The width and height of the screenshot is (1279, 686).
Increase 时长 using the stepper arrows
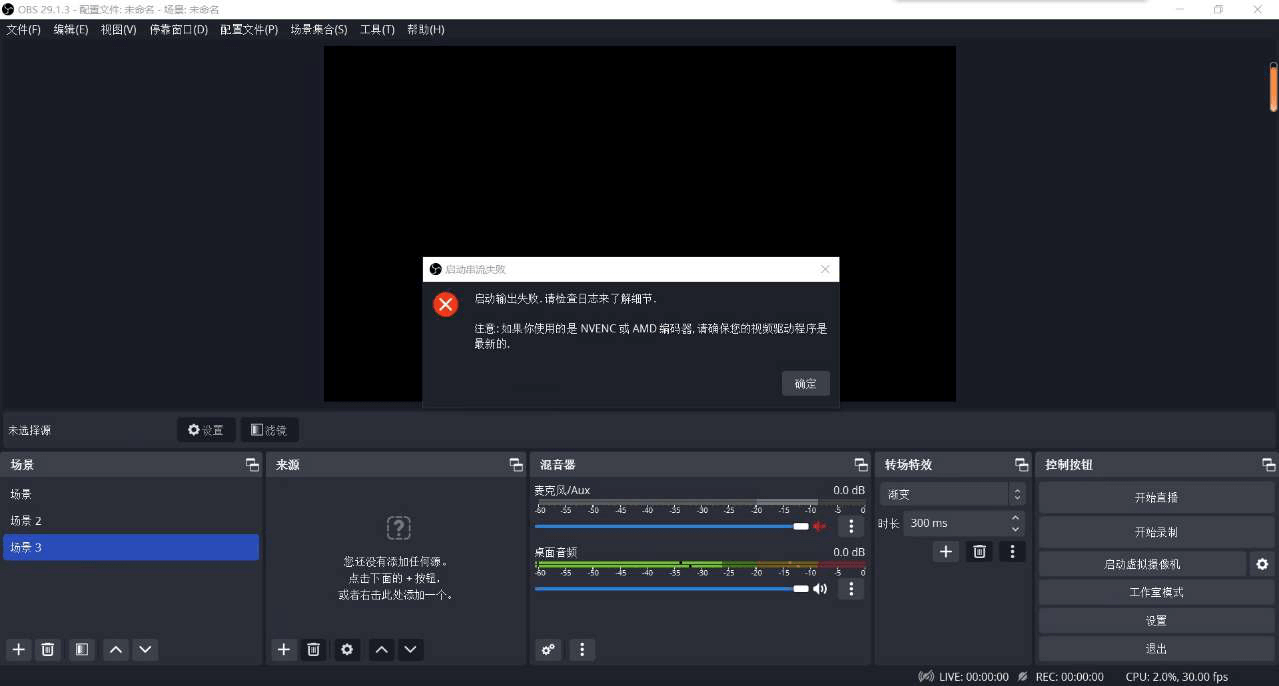click(x=1013, y=518)
